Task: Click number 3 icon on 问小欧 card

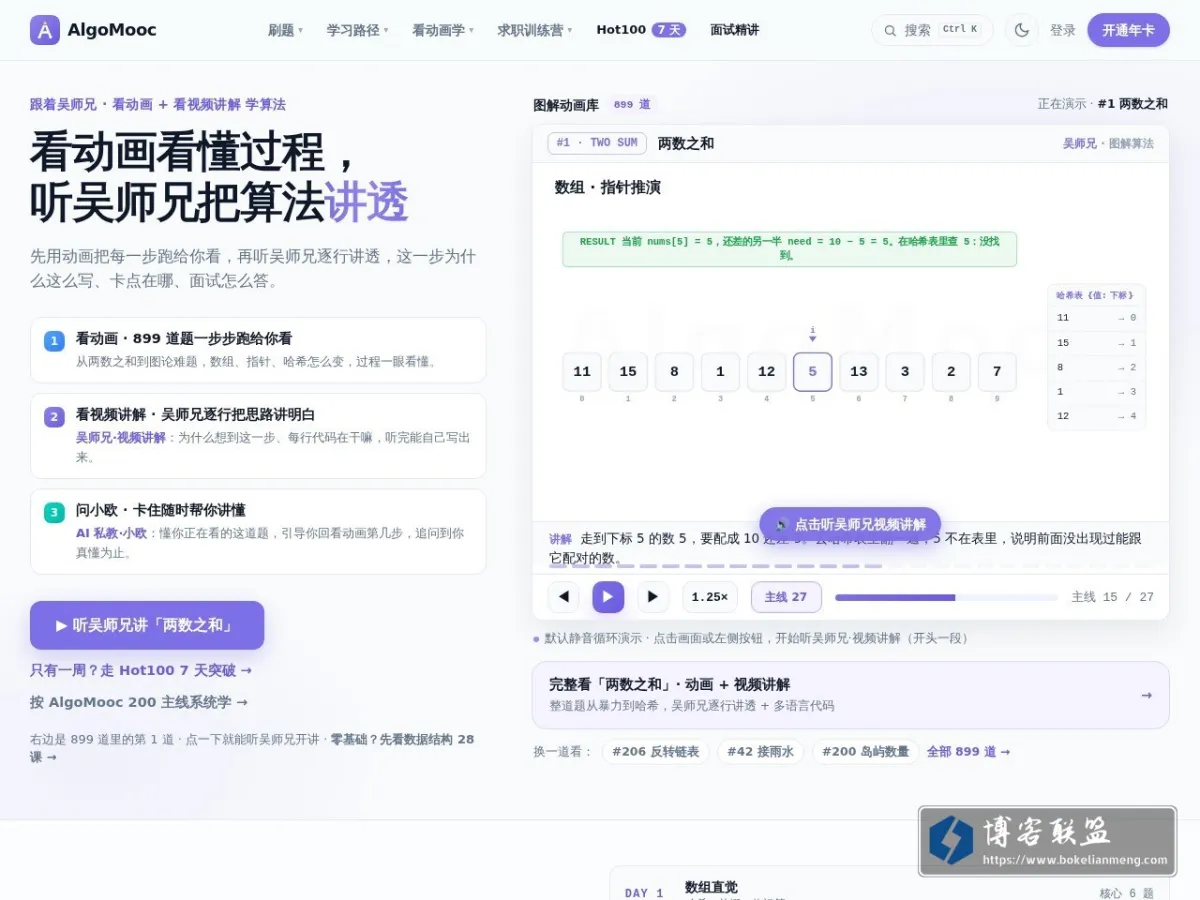Action: tap(54, 512)
